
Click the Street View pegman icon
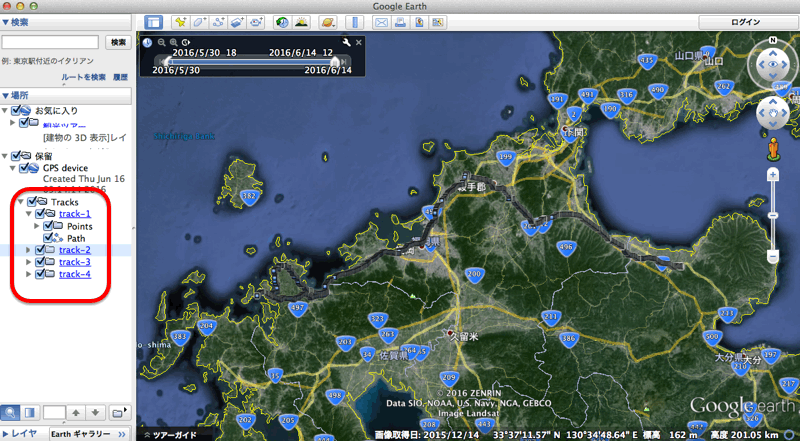(x=773, y=148)
